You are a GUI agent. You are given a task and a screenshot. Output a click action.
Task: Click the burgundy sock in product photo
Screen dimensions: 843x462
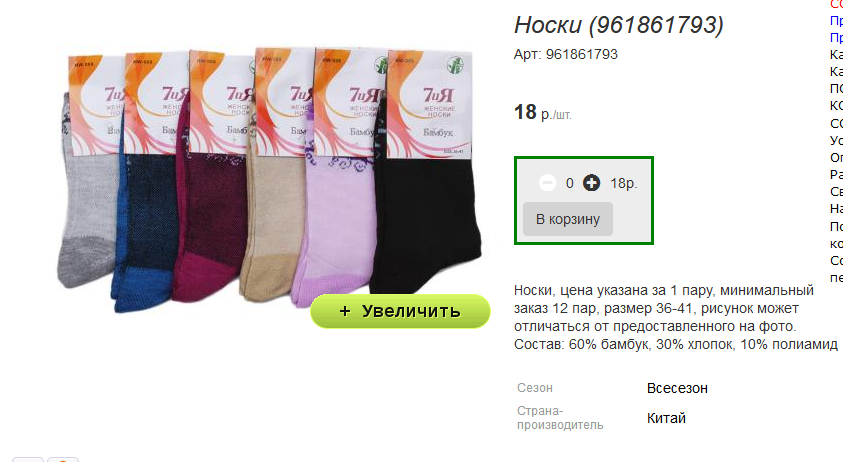click(210, 226)
